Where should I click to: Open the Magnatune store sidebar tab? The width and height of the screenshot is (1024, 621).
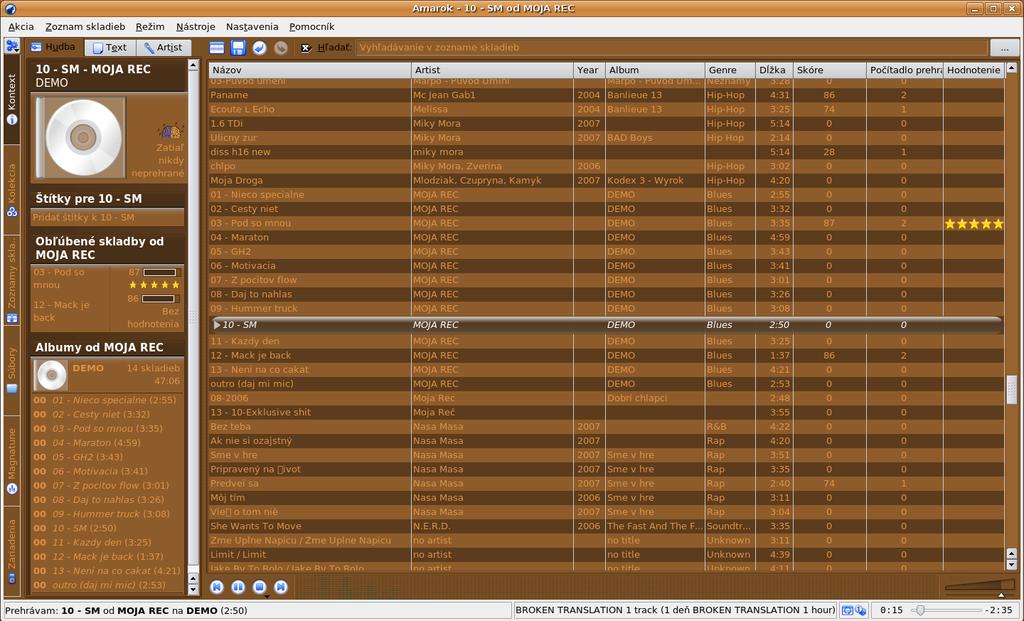12,461
